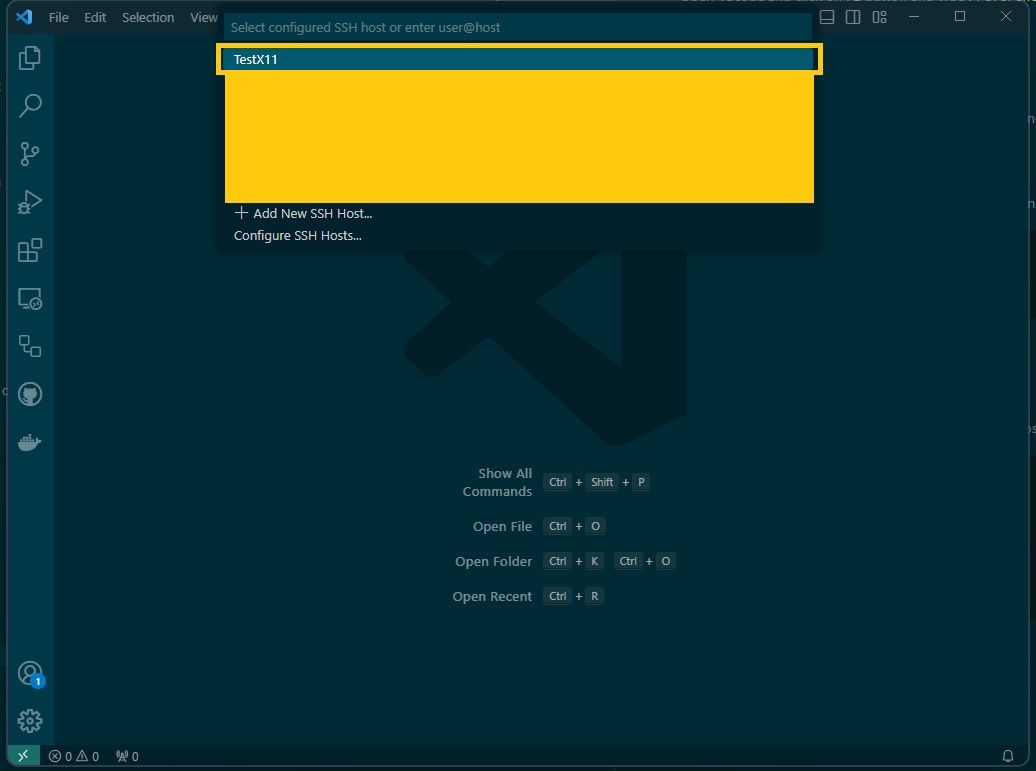Open the File menu
This screenshot has height=771, width=1036.
pyautogui.click(x=58, y=17)
